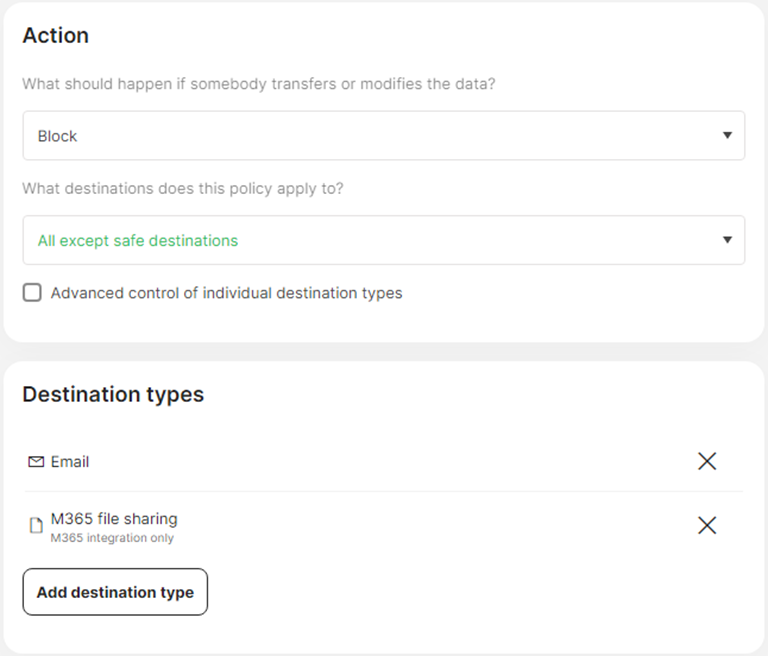Select the Email row label
The image size is (768, 656).
(70, 462)
